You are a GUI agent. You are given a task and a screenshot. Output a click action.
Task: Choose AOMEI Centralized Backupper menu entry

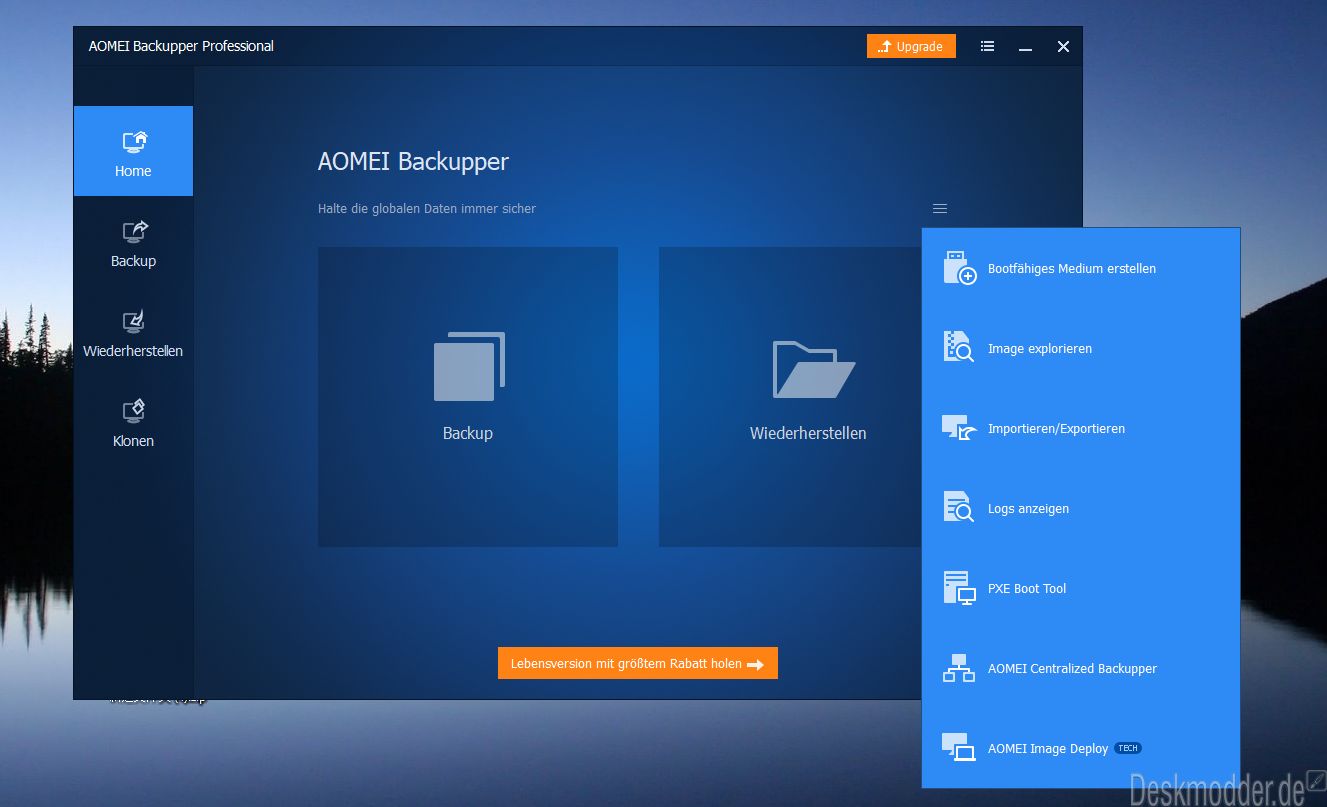[1081, 668]
